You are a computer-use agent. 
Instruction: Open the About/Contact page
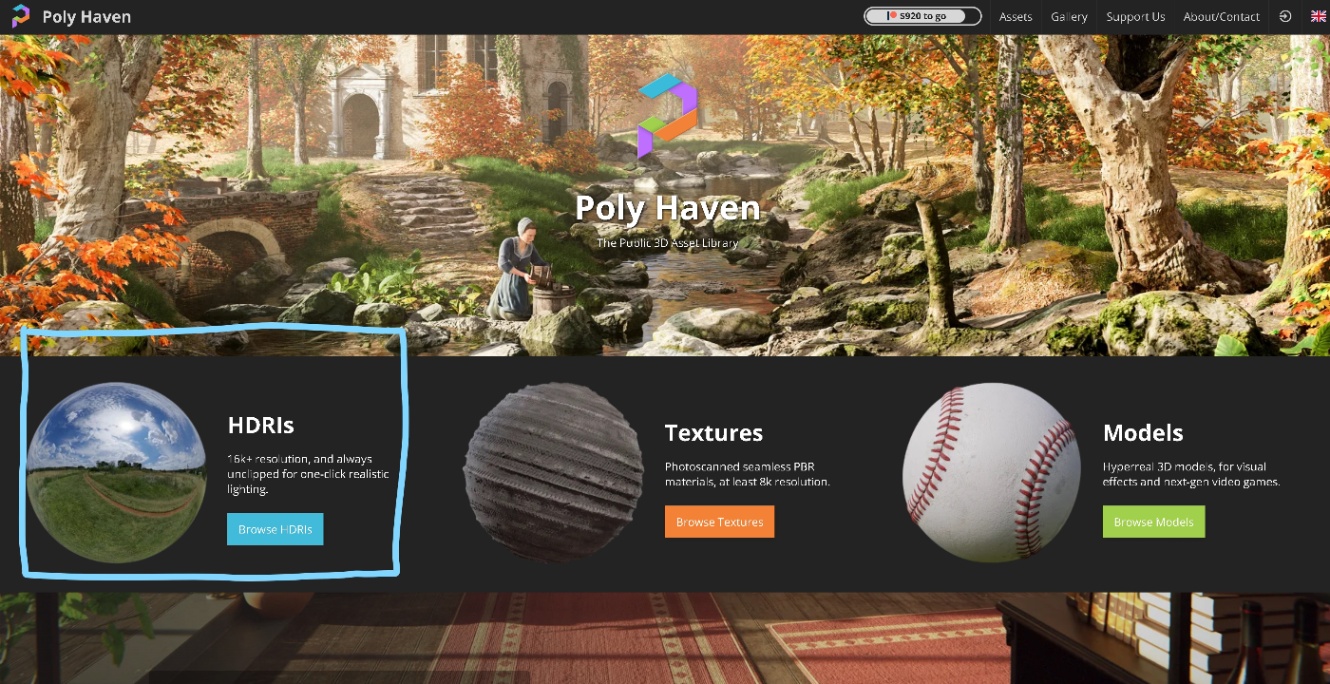coord(1222,17)
